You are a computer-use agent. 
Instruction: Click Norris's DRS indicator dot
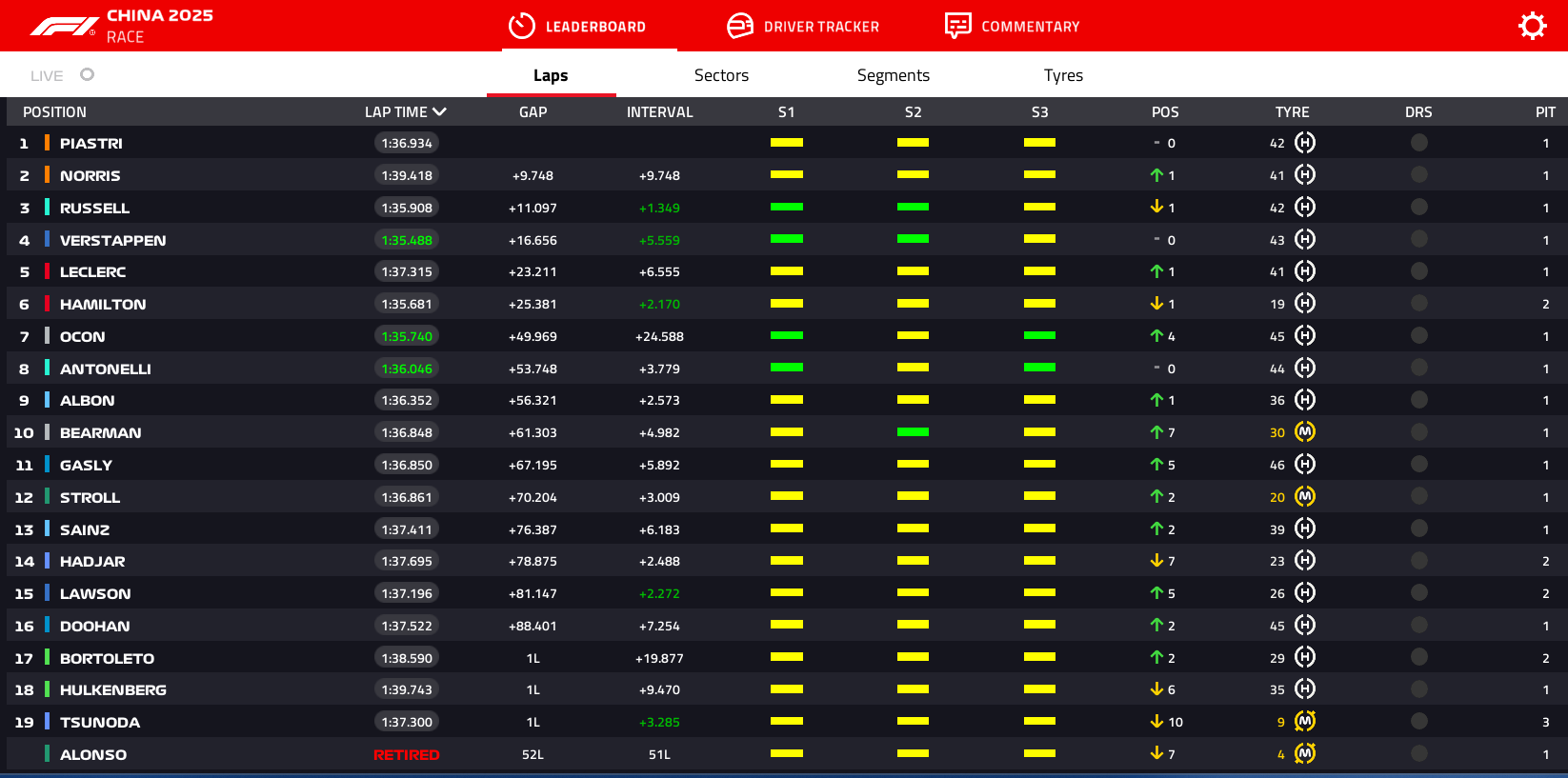1419,175
